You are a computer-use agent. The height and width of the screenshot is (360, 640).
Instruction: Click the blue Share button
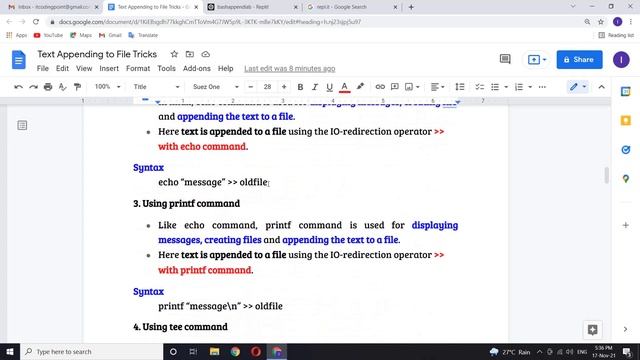point(579,60)
